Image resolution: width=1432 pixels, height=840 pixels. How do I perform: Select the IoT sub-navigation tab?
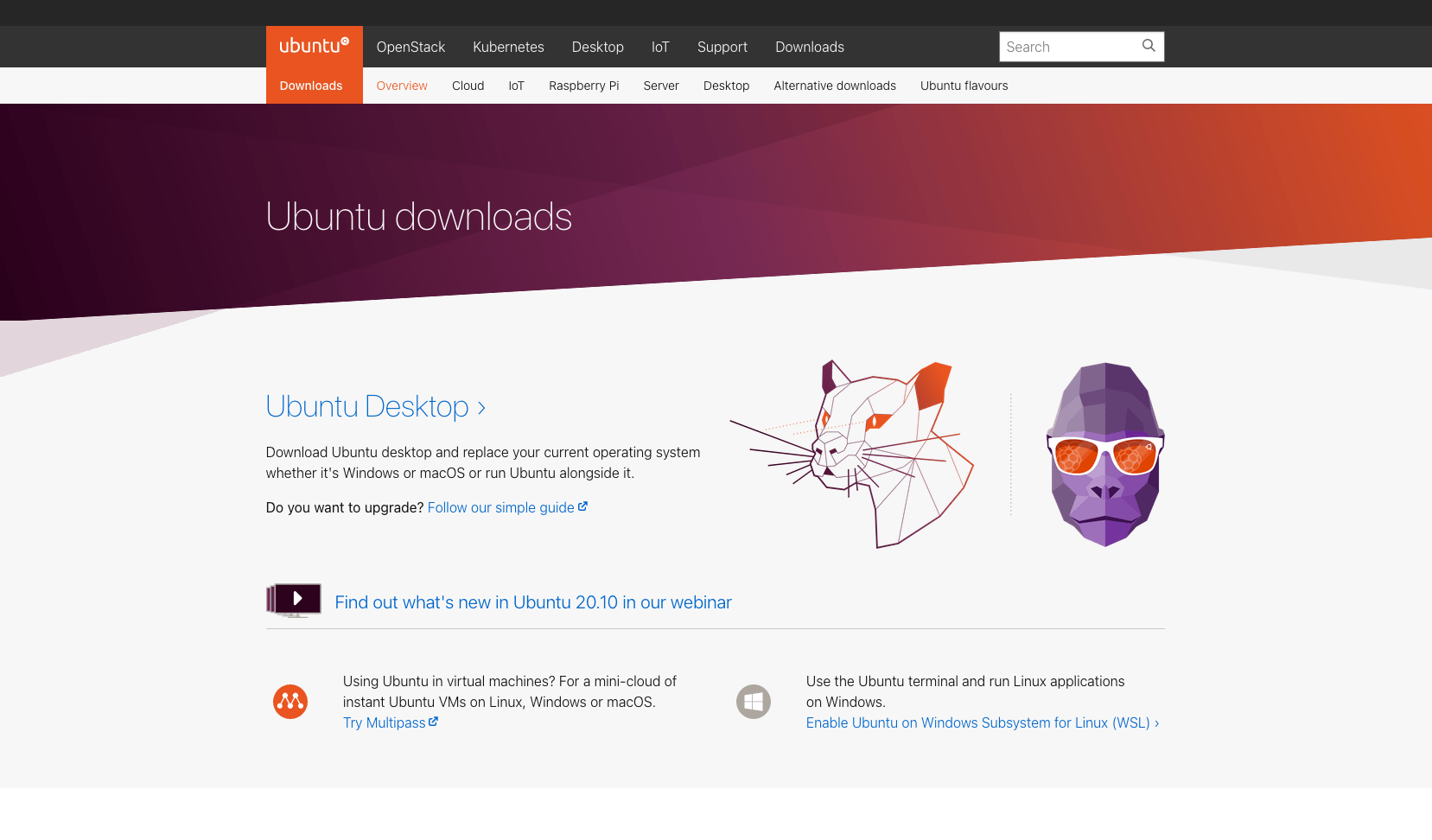516,86
